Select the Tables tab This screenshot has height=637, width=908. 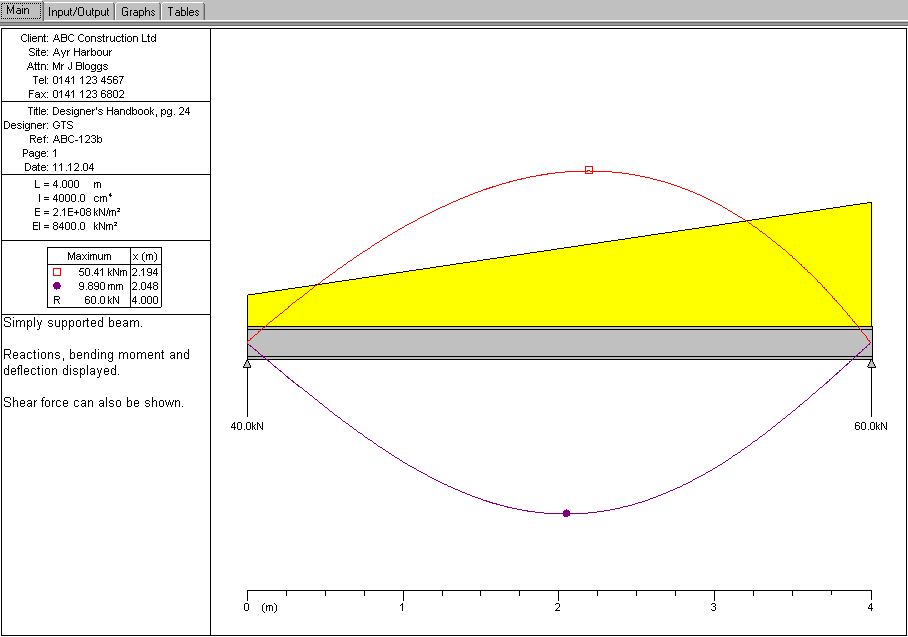click(183, 12)
